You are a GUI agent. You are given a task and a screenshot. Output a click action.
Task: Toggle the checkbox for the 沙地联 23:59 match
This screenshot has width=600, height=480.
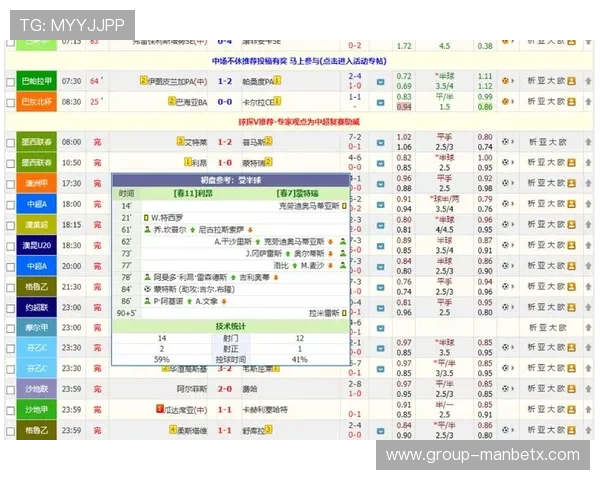pyautogui.click(x=10, y=390)
